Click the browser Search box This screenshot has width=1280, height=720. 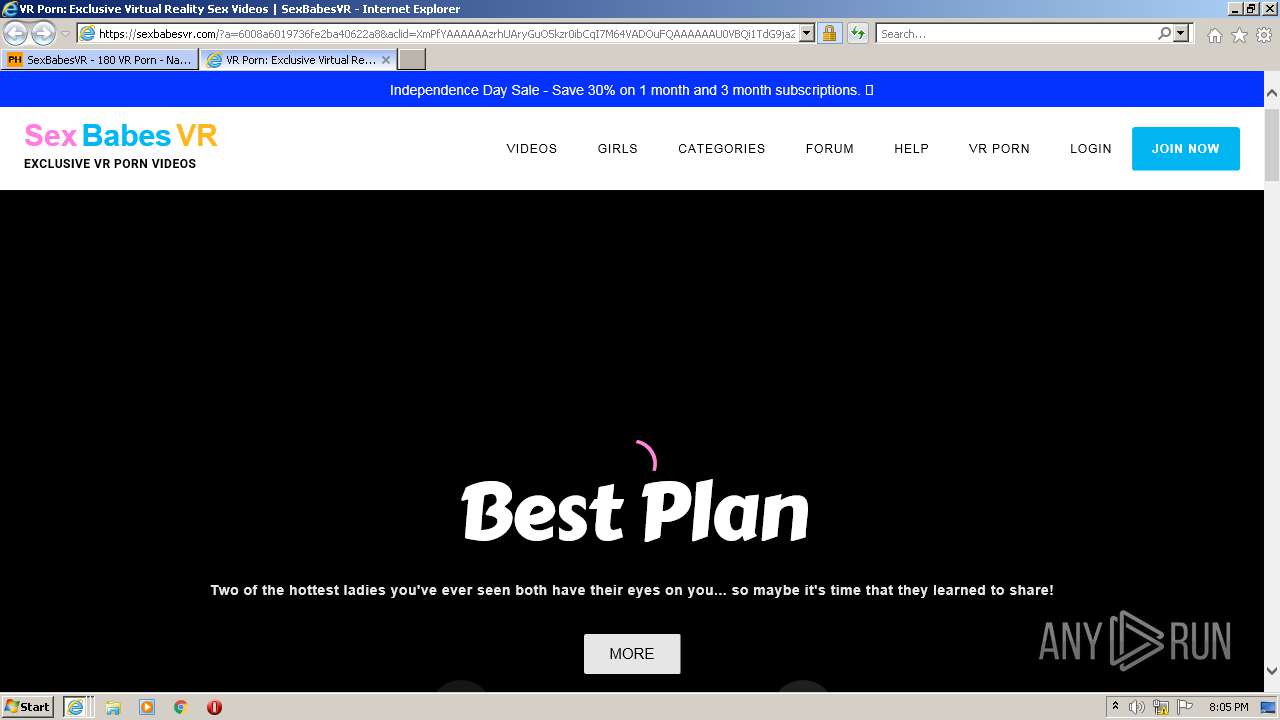tap(1016, 33)
